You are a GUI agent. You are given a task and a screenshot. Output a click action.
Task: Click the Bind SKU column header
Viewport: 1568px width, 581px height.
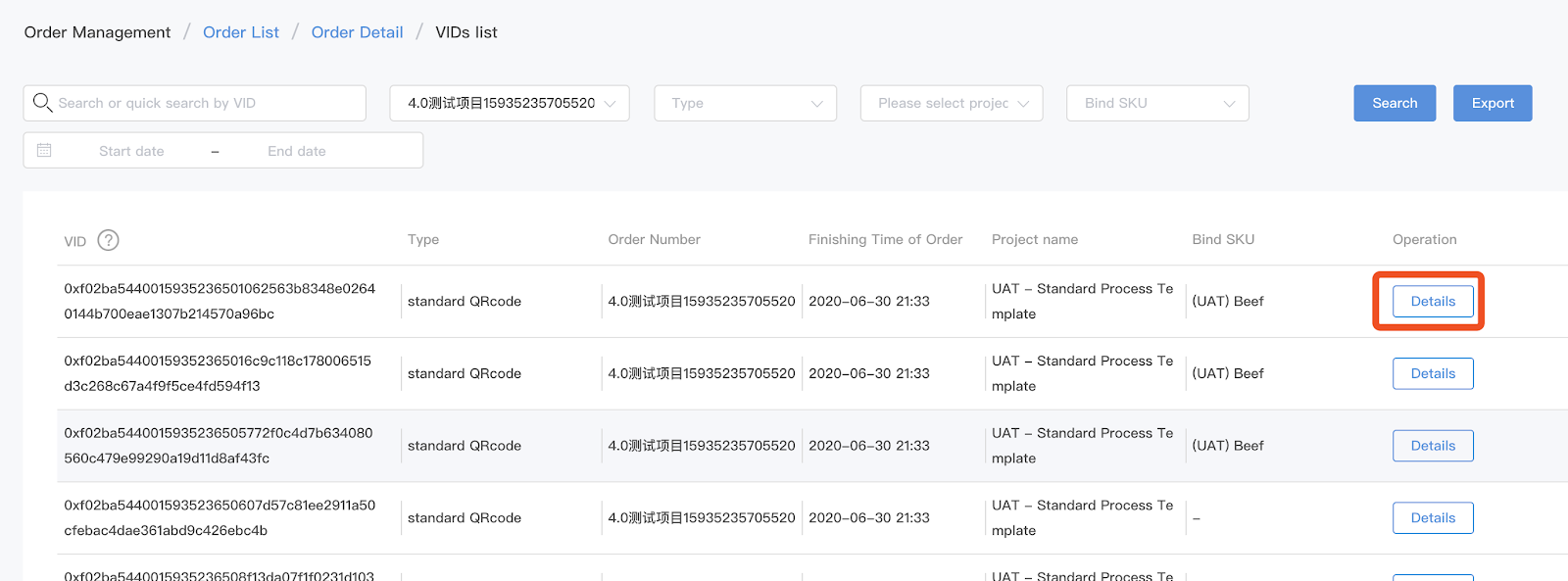coord(1223,239)
